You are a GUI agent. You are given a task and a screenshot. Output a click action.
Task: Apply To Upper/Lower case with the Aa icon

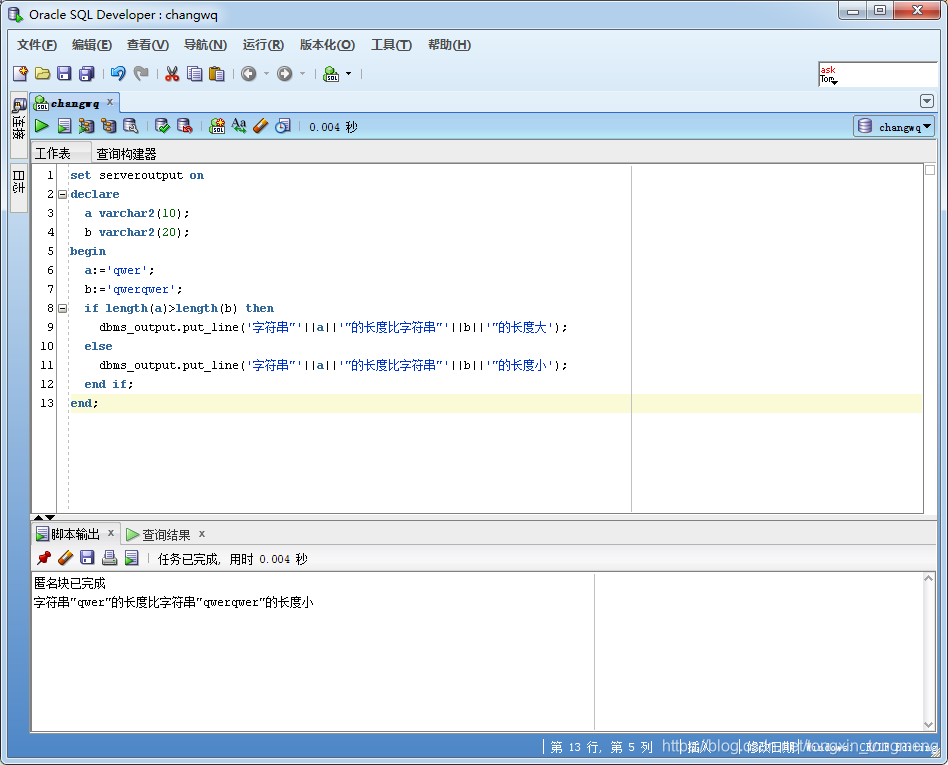[x=239, y=126]
